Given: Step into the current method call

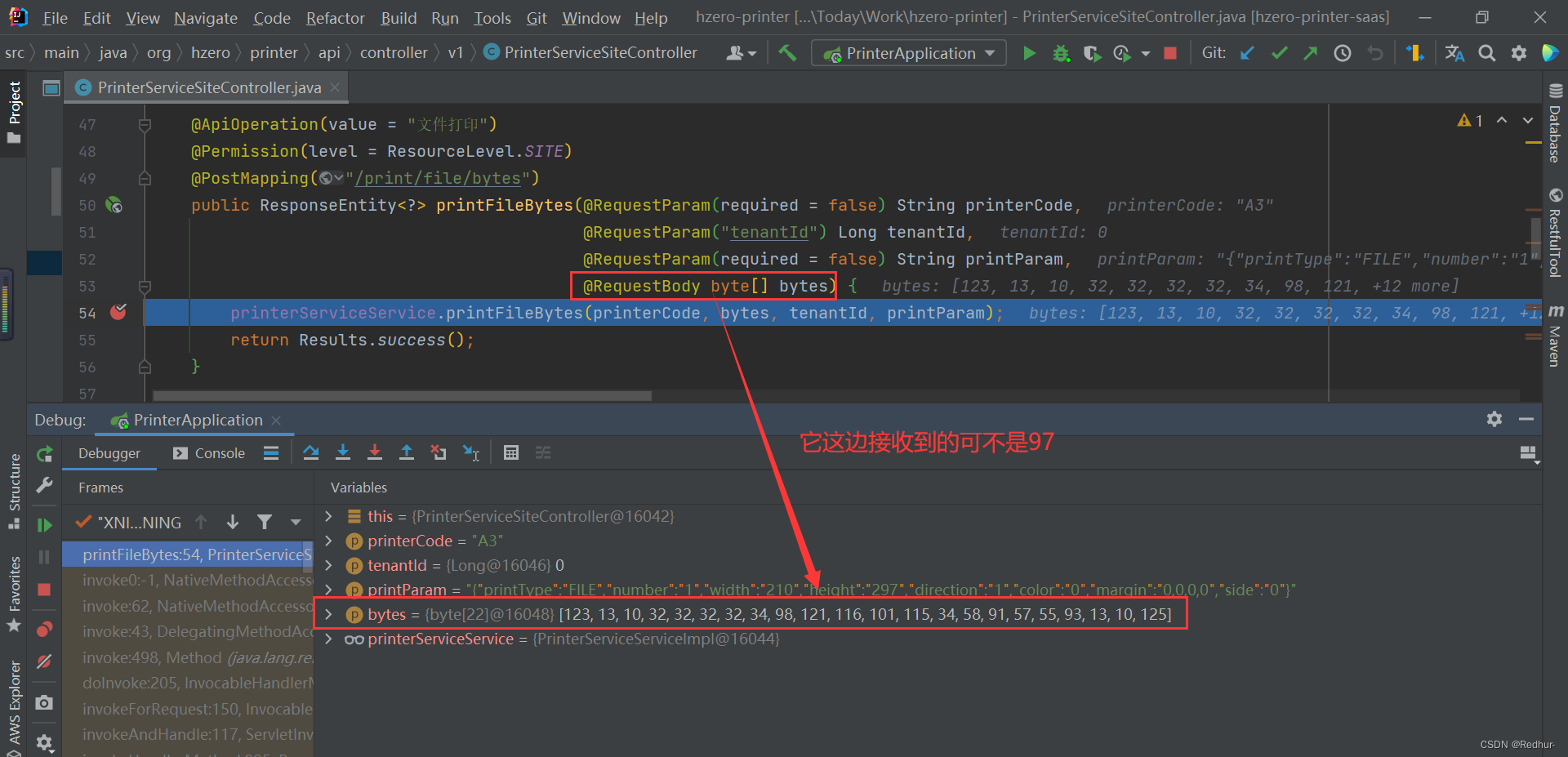Looking at the screenshot, I should [343, 452].
